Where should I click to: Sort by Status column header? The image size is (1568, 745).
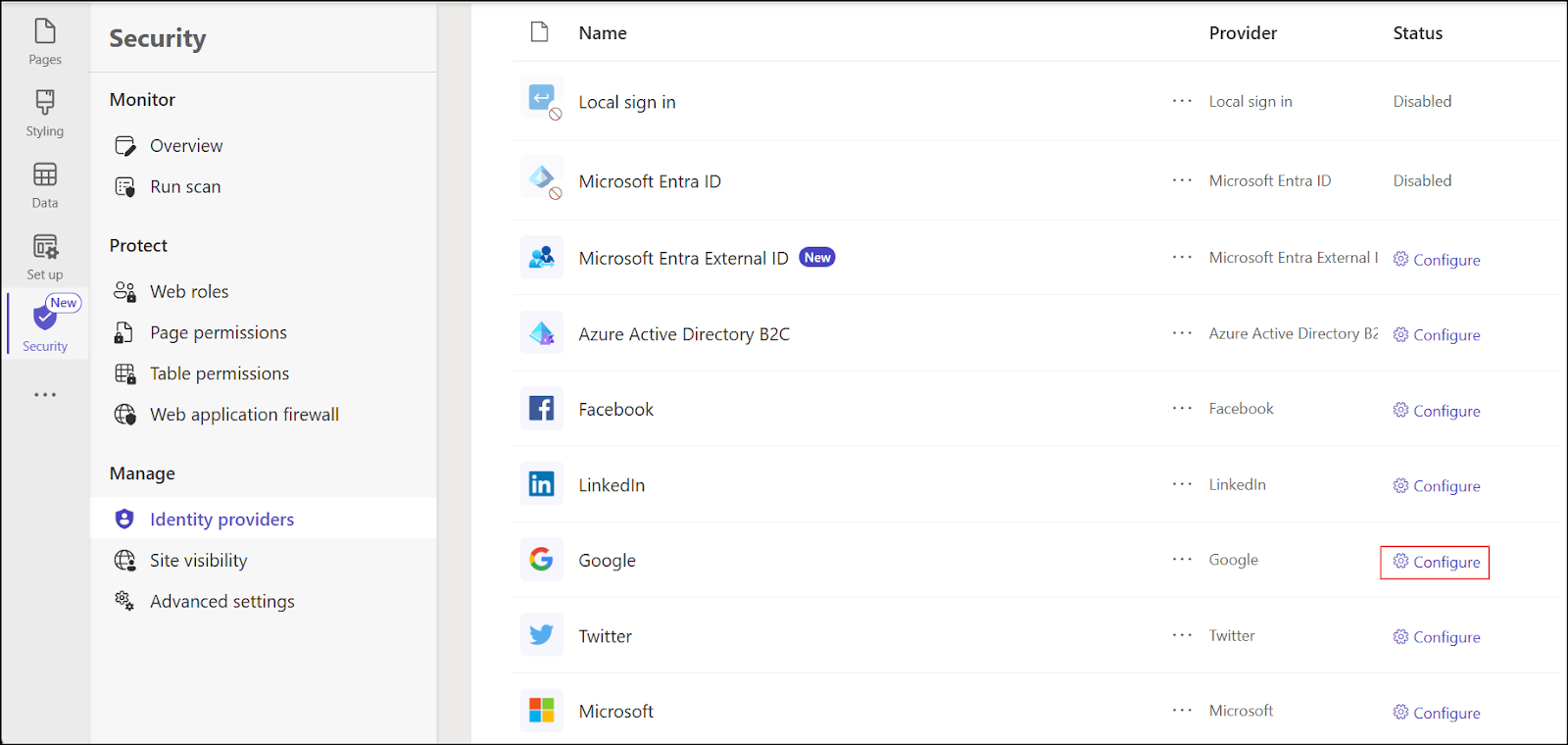pyautogui.click(x=1418, y=33)
